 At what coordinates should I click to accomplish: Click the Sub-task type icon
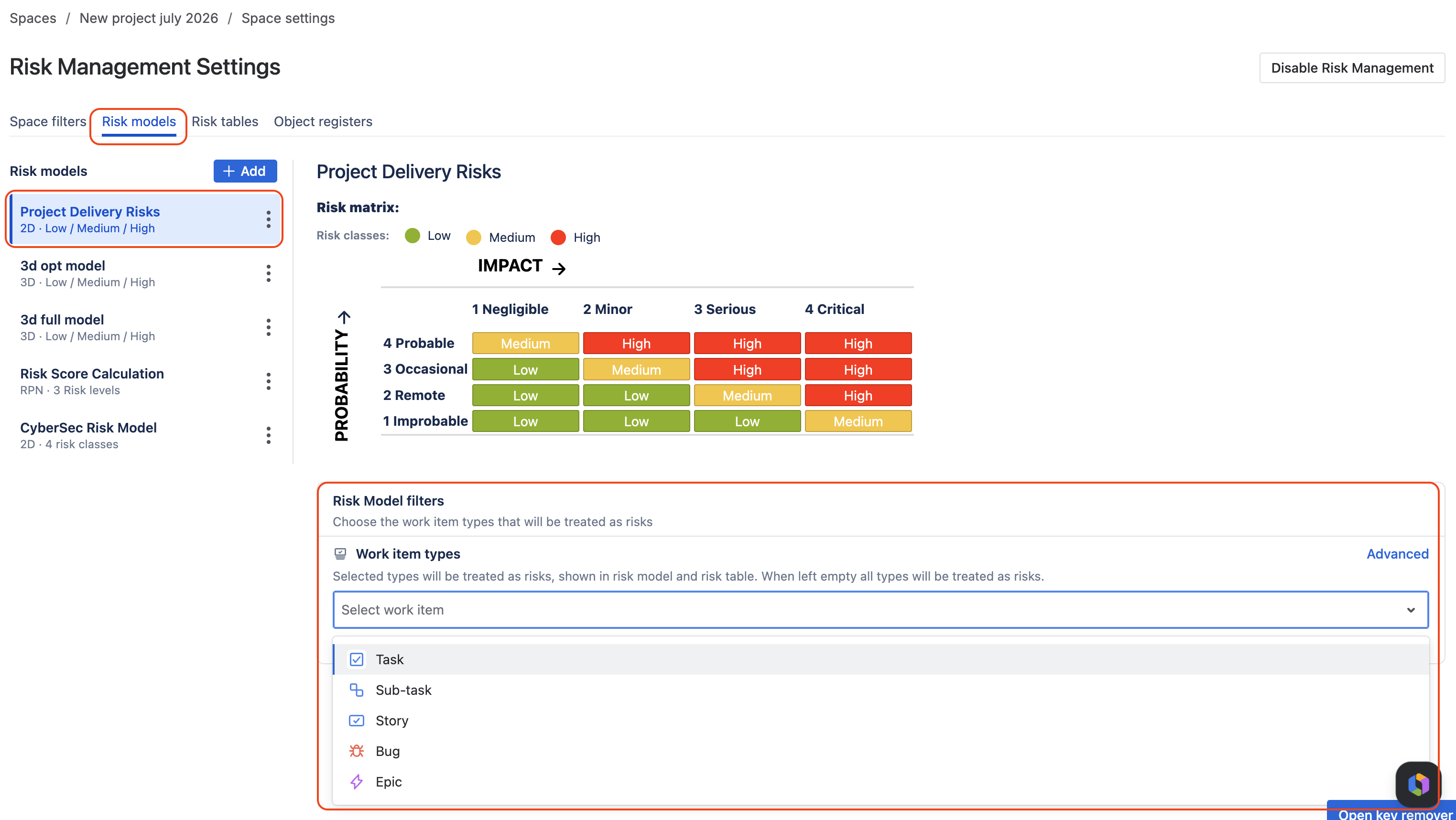click(x=356, y=690)
